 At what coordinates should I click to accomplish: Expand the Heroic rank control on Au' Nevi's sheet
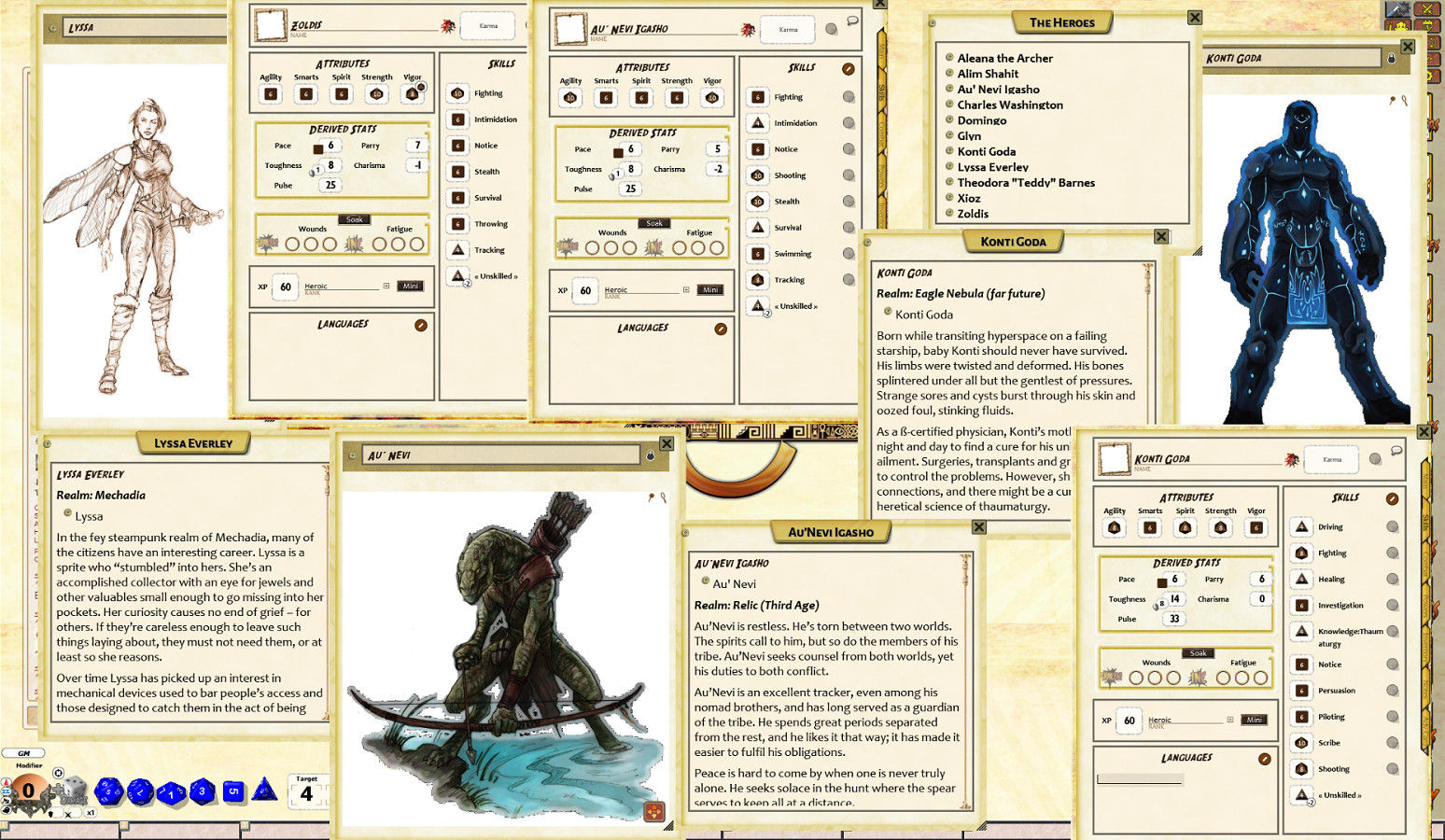point(685,290)
